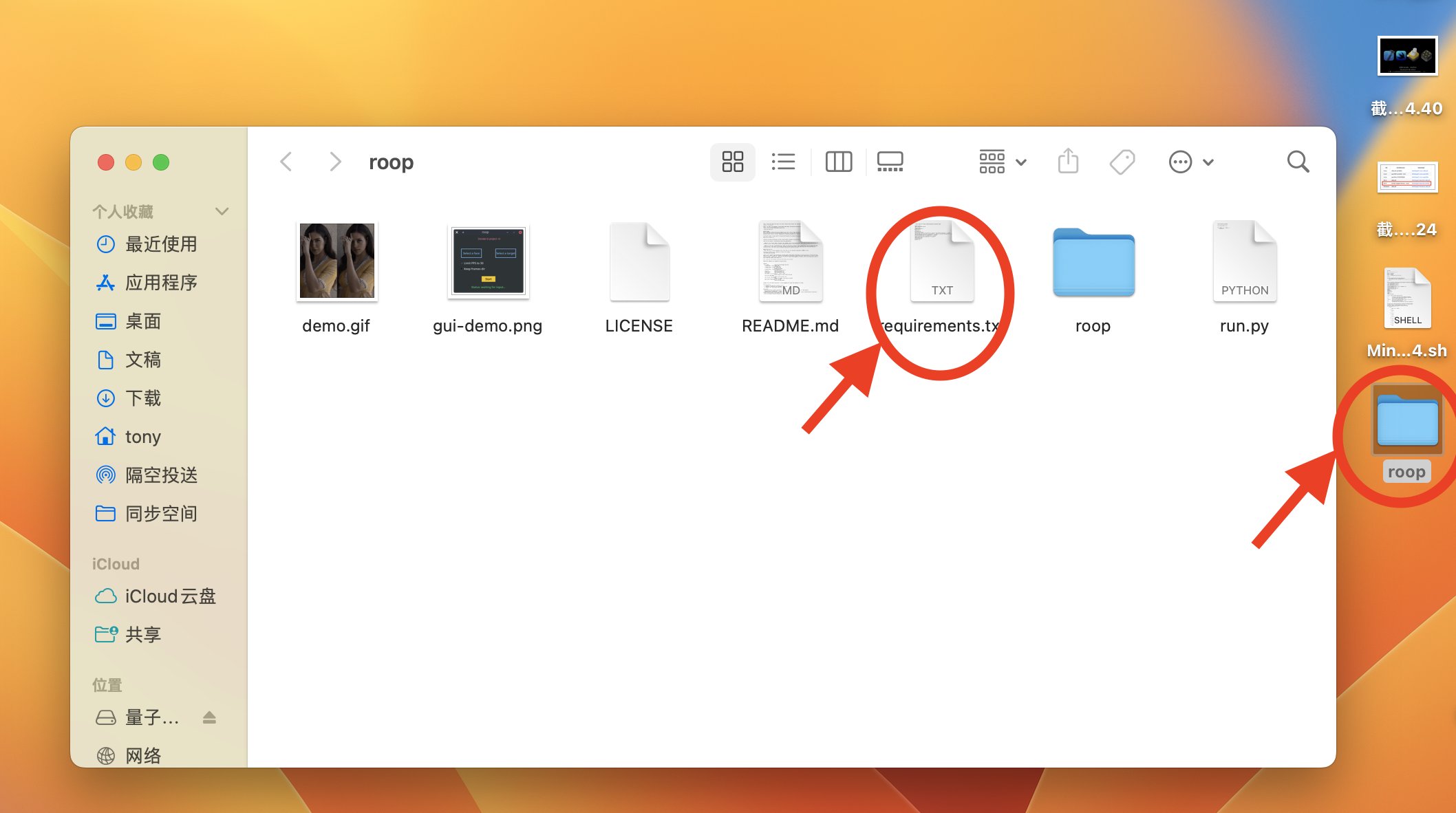Go back with the left chevron
This screenshot has height=813, width=1456.
click(x=286, y=162)
